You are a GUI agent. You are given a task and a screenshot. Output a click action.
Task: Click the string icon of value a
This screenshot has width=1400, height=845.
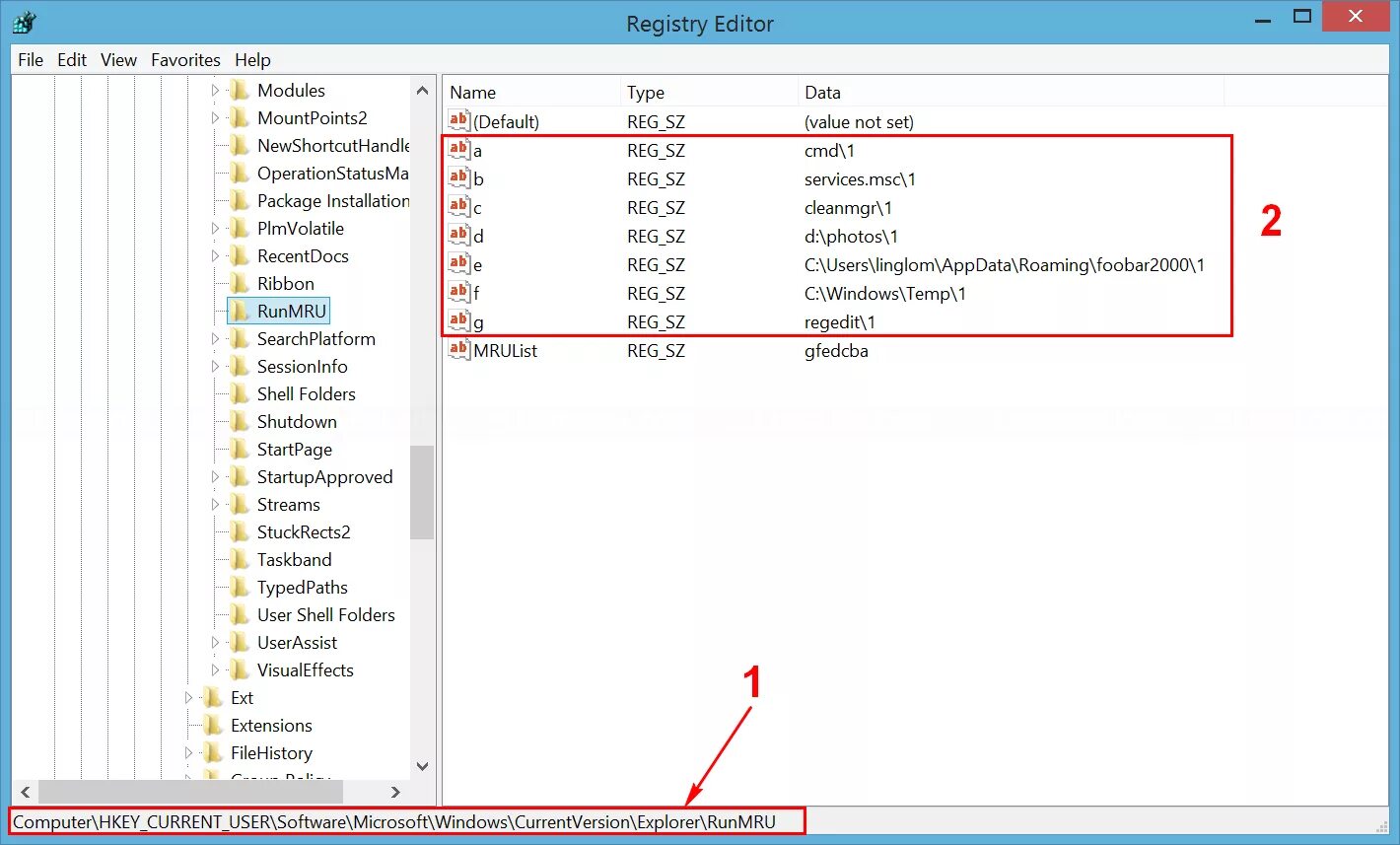pos(459,150)
